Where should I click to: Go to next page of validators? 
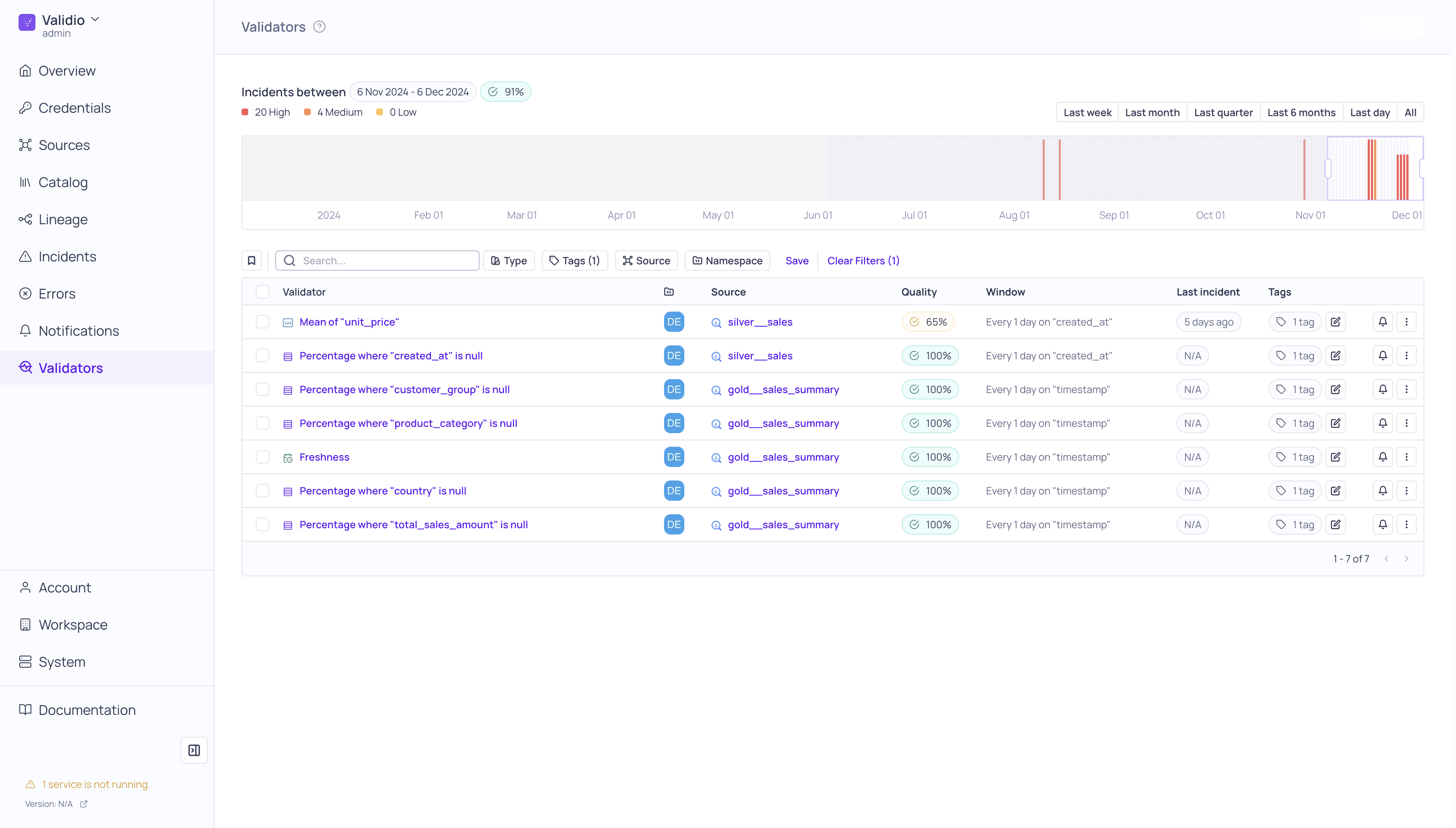point(1407,559)
